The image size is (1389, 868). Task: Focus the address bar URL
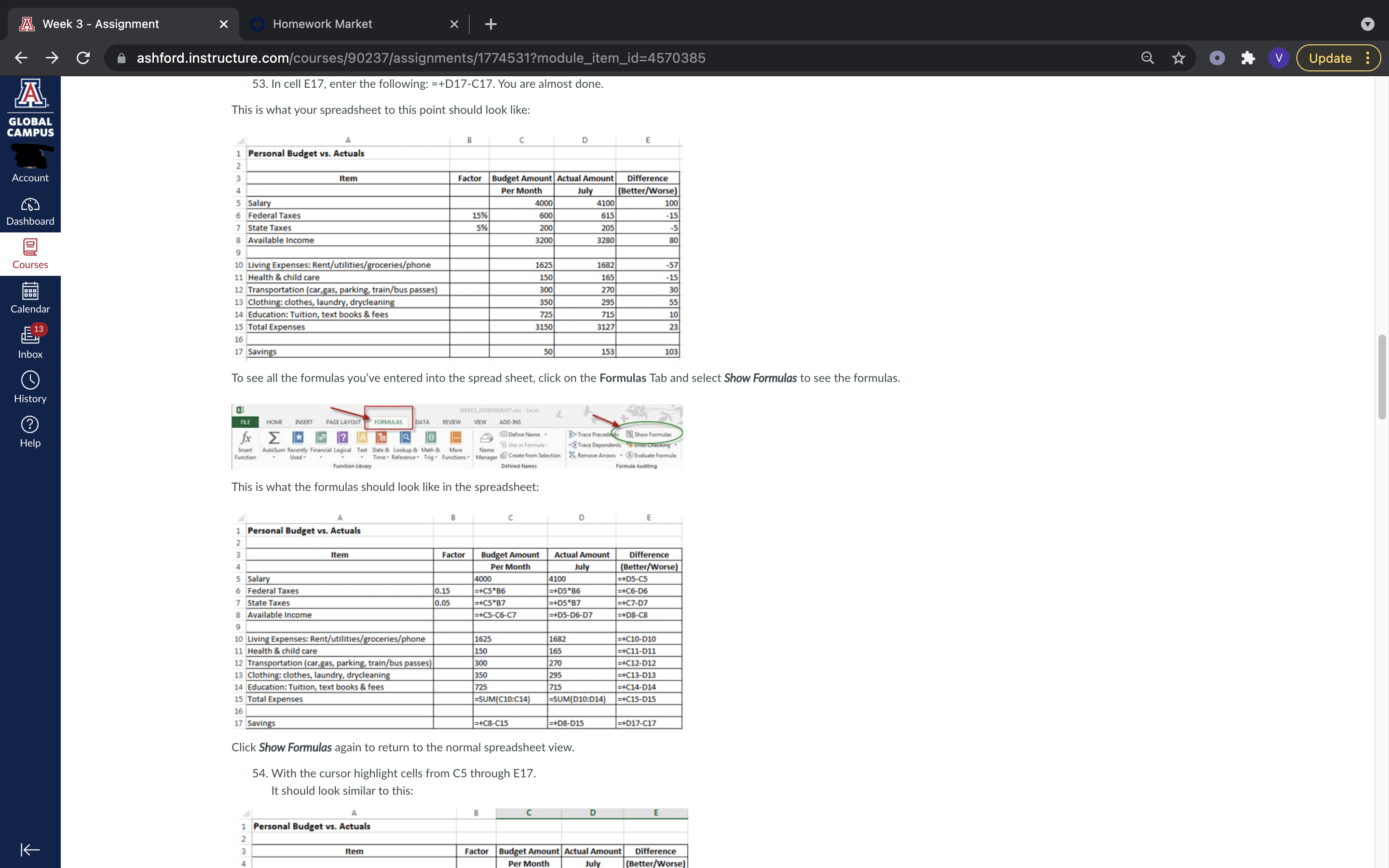pos(421,58)
